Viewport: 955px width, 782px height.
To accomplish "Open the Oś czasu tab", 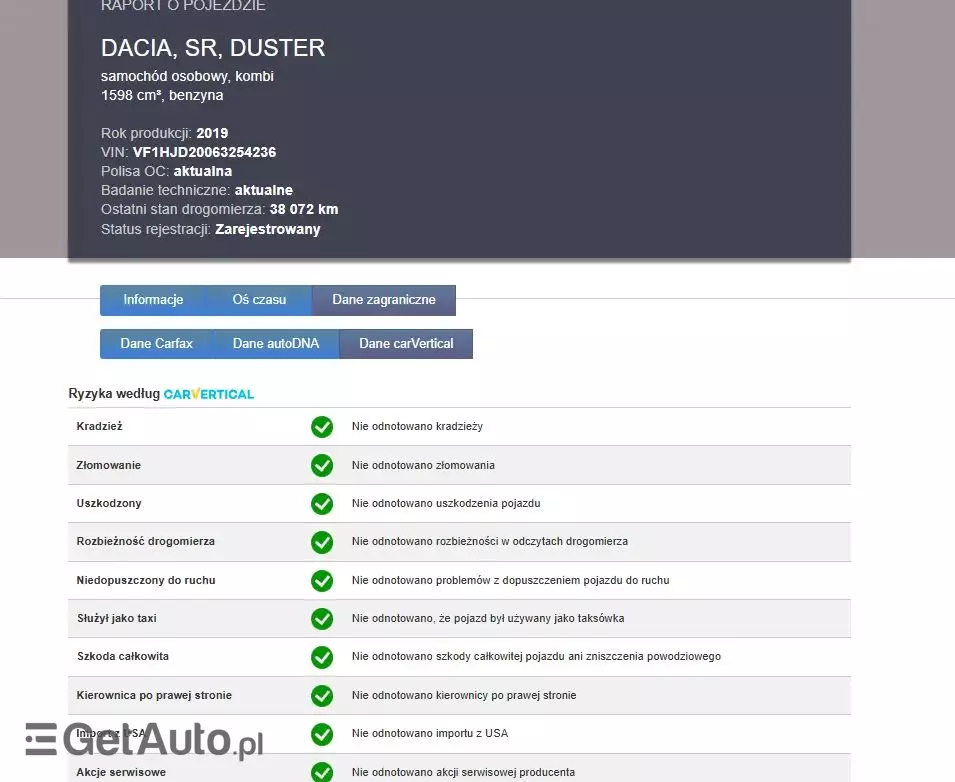I will coord(258,300).
